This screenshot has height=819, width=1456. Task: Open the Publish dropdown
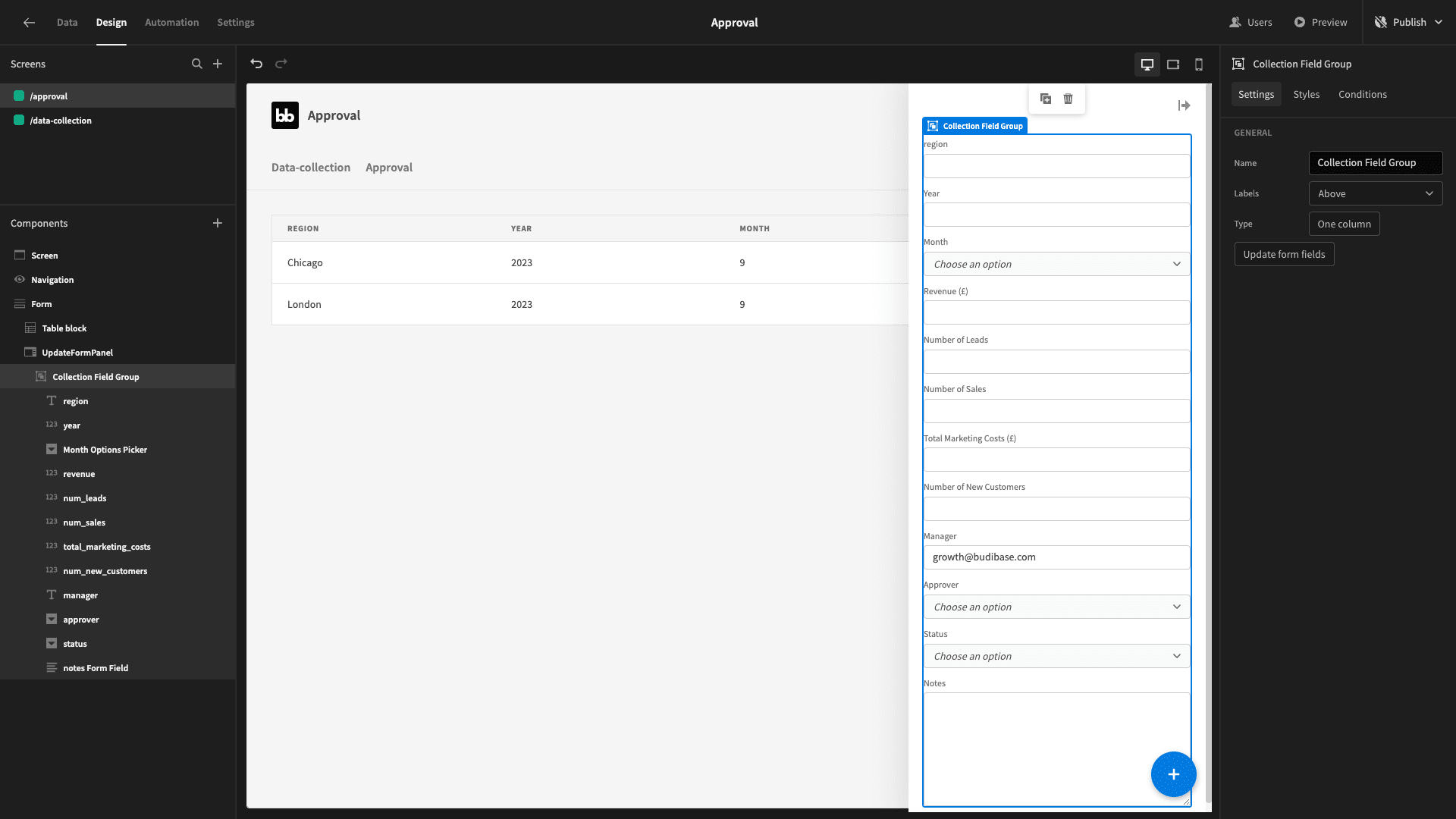click(x=1408, y=23)
